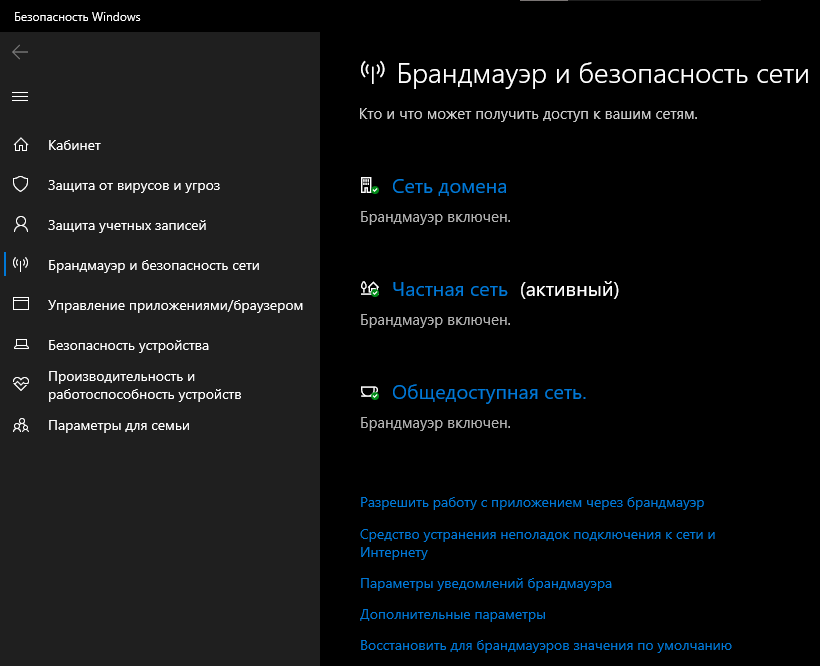Open Производительность и работоспособность устройств

coord(145,385)
